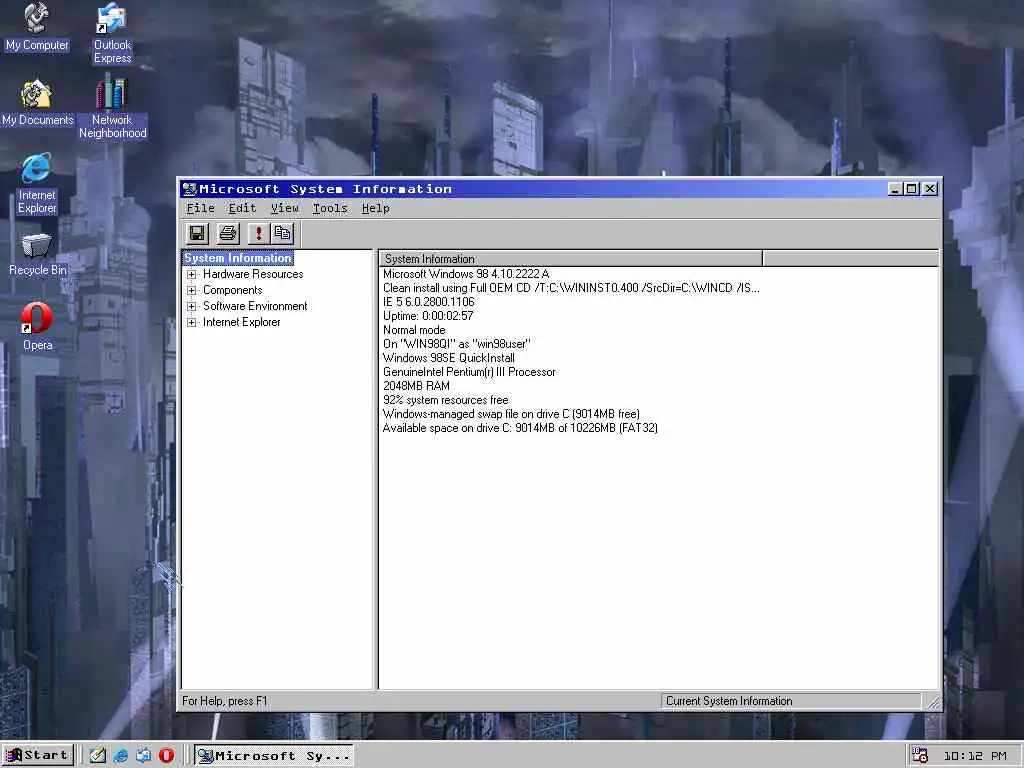This screenshot has width=1024, height=768.
Task: Click the 'Clean install using Full OEM CD' line
Action: (x=571, y=288)
